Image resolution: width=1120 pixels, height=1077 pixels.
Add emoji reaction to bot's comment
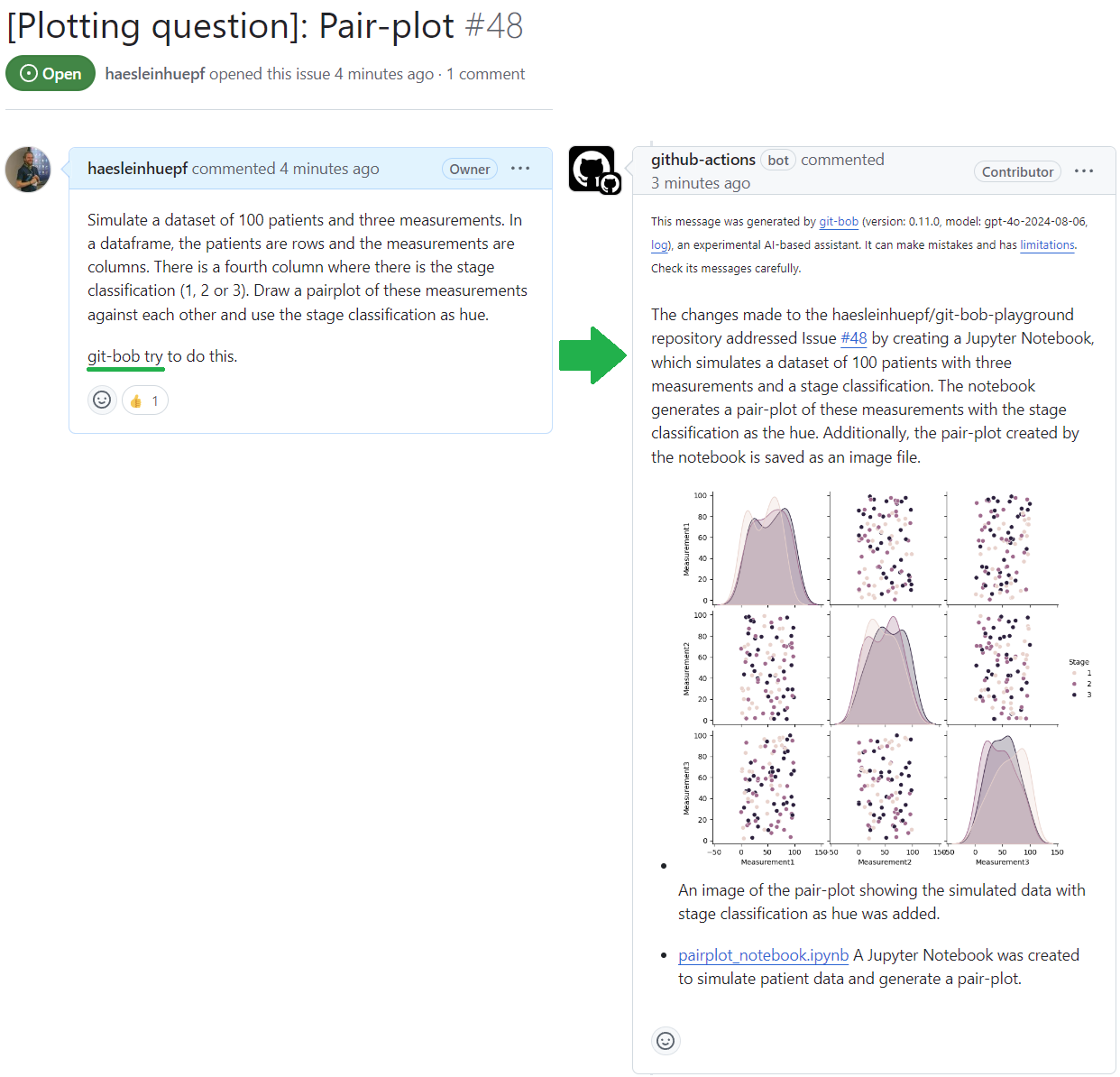666,1040
